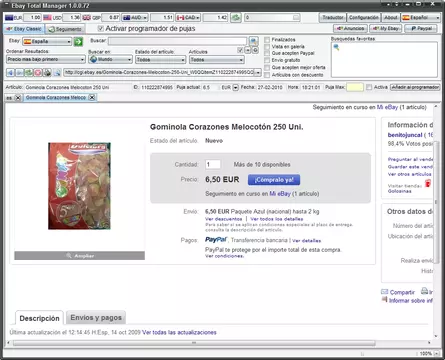Open the Estado del artículo dropdown
Image resolution: width=445 pixels, height=360 pixels.
point(160,60)
